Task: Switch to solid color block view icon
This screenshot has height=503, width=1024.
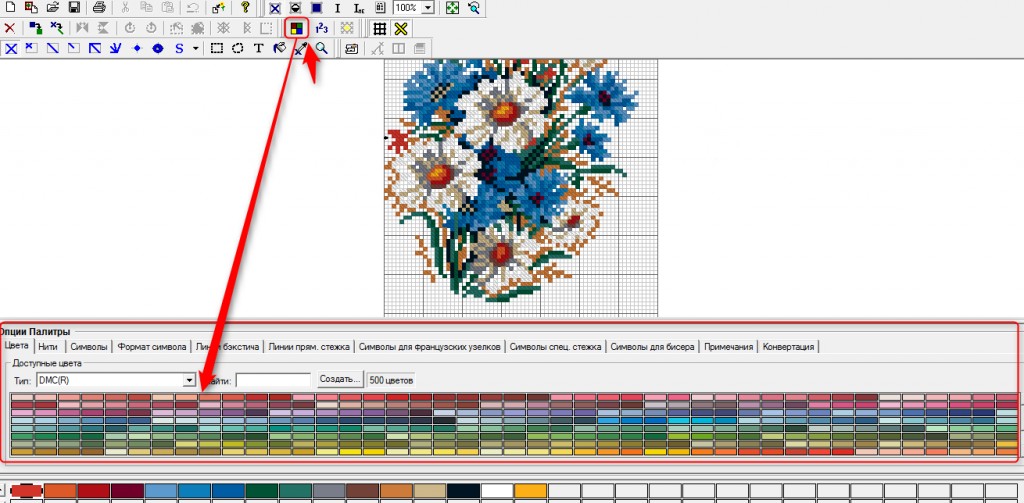Action: pyautogui.click(x=316, y=8)
